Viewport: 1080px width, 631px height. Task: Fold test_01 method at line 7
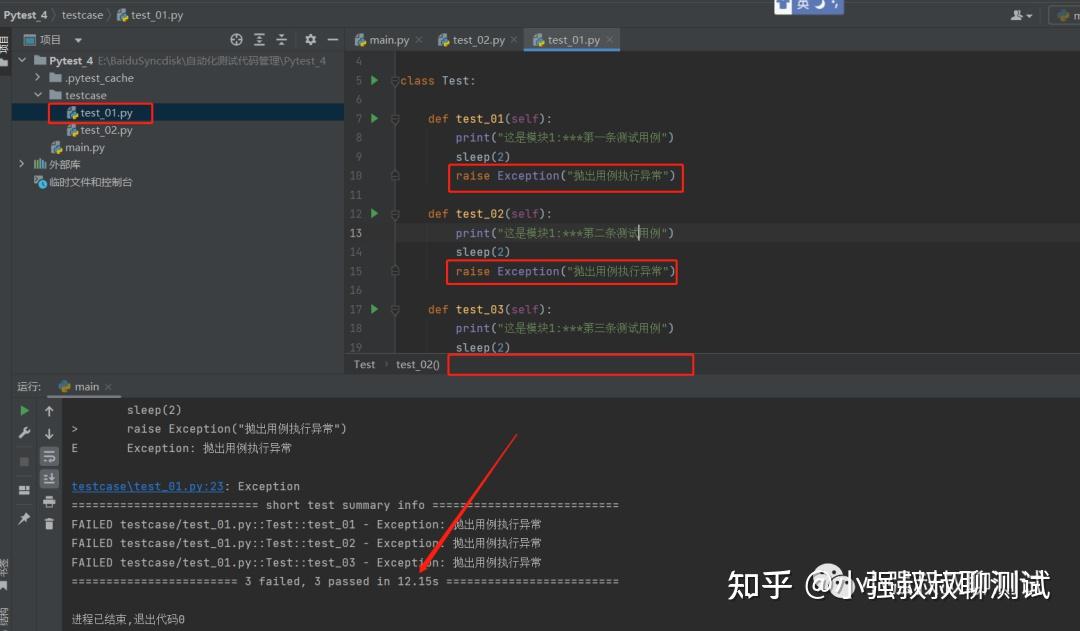click(x=395, y=118)
